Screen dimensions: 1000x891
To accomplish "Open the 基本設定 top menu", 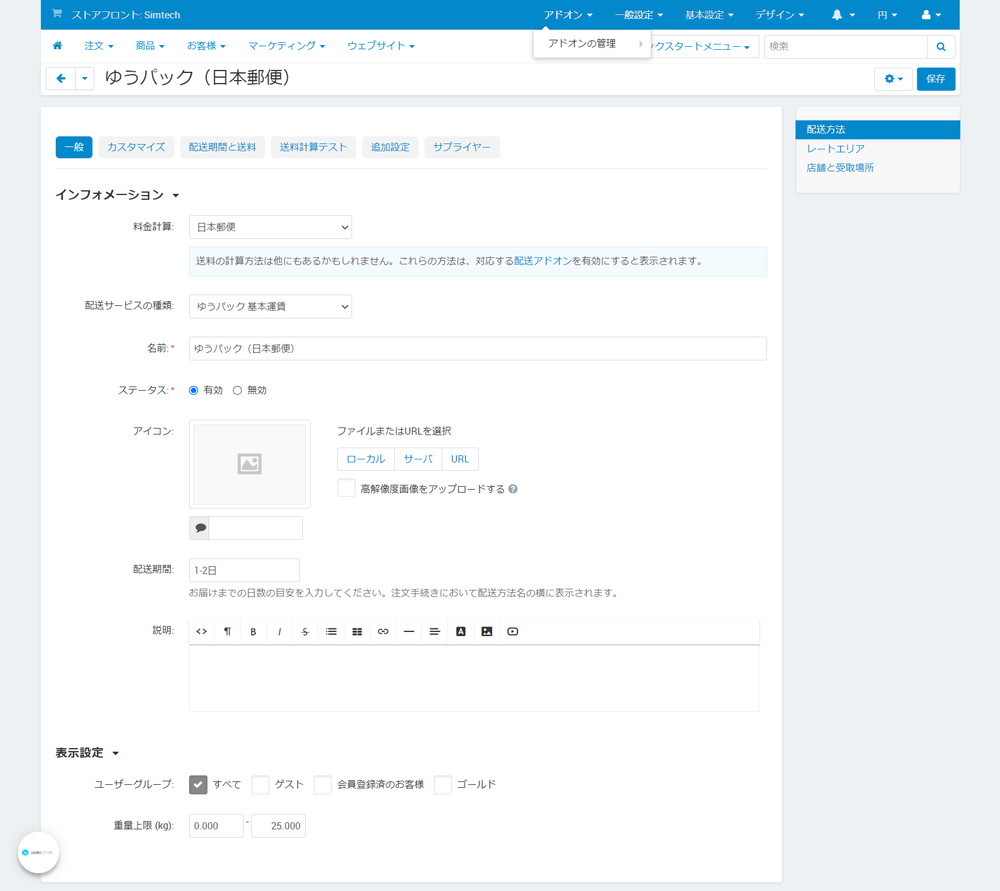I will [x=709, y=15].
